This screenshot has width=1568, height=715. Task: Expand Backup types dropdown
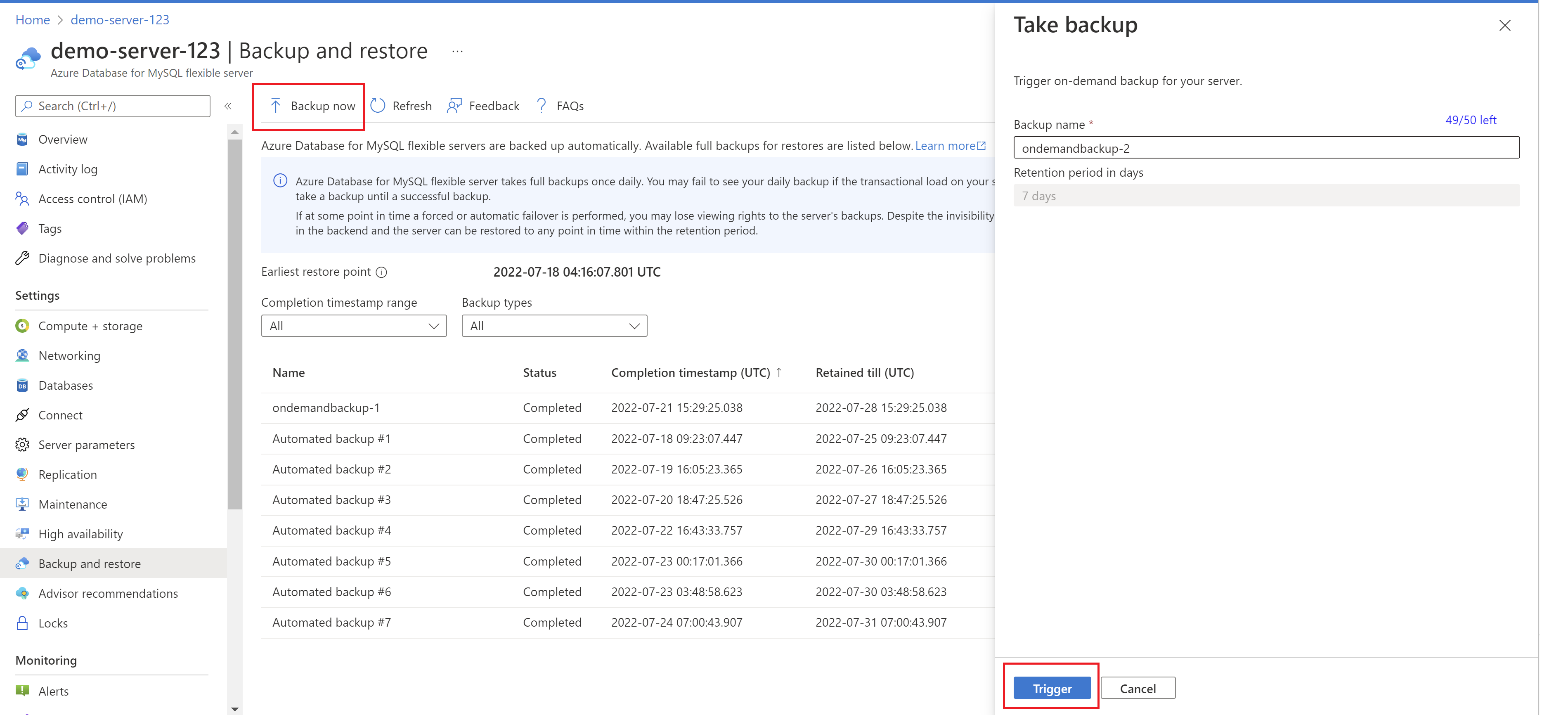(x=554, y=326)
